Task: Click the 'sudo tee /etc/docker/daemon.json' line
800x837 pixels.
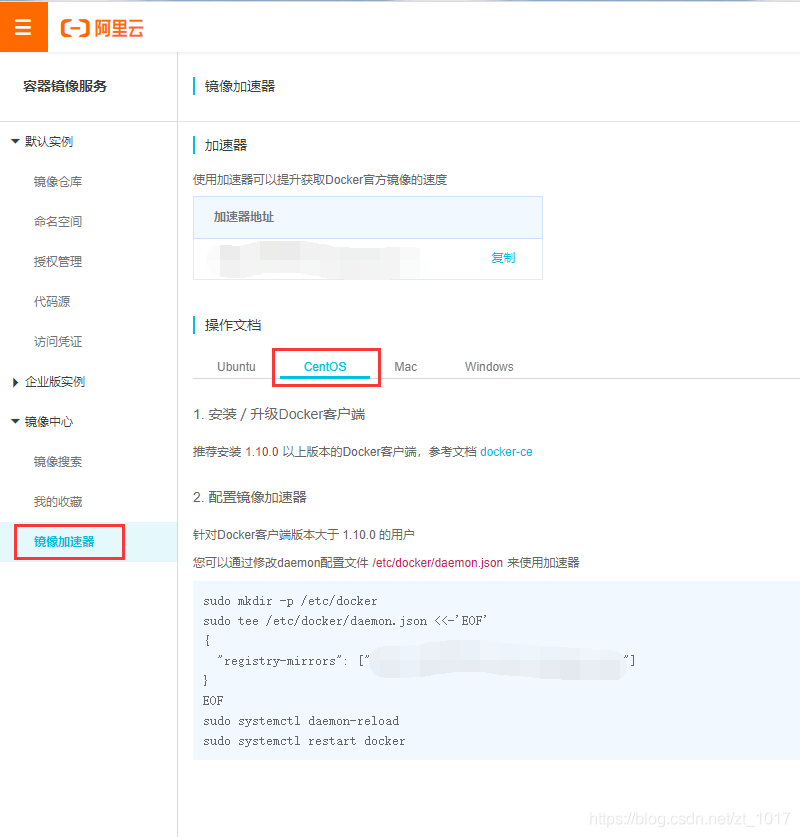Action: 345,621
